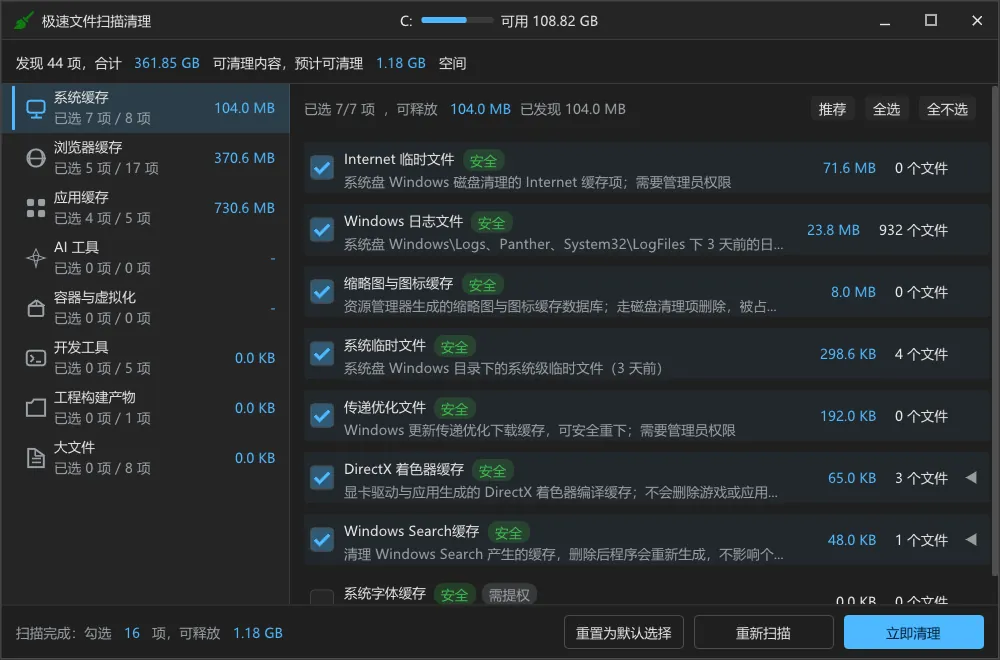This screenshot has width=1000, height=660.
Task: Uncheck the DirectX 着色器缓存 checkbox
Action: tap(322, 478)
